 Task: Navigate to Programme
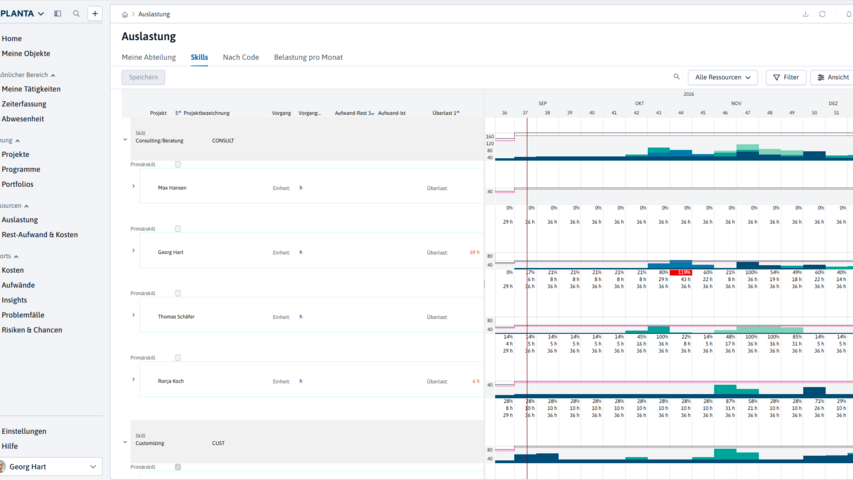pos(21,169)
